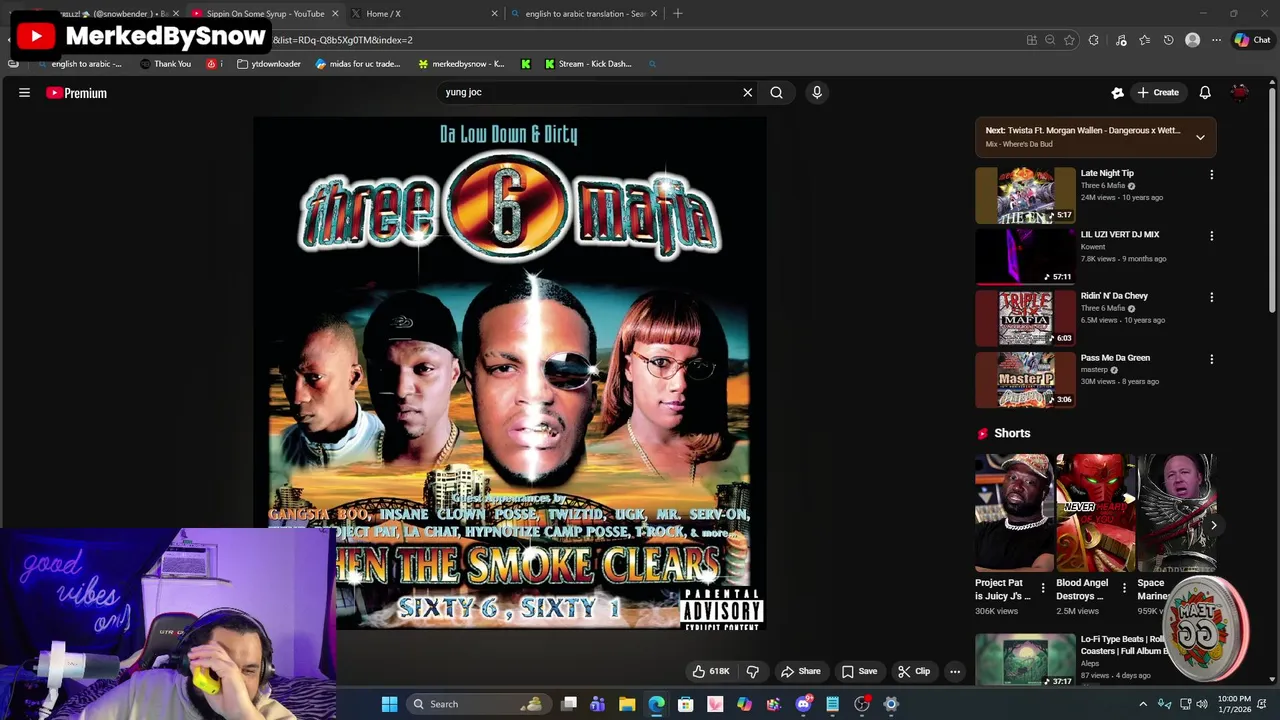This screenshot has width=1280, height=720.
Task: Open the account avatar menu
Action: (x=1240, y=92)
